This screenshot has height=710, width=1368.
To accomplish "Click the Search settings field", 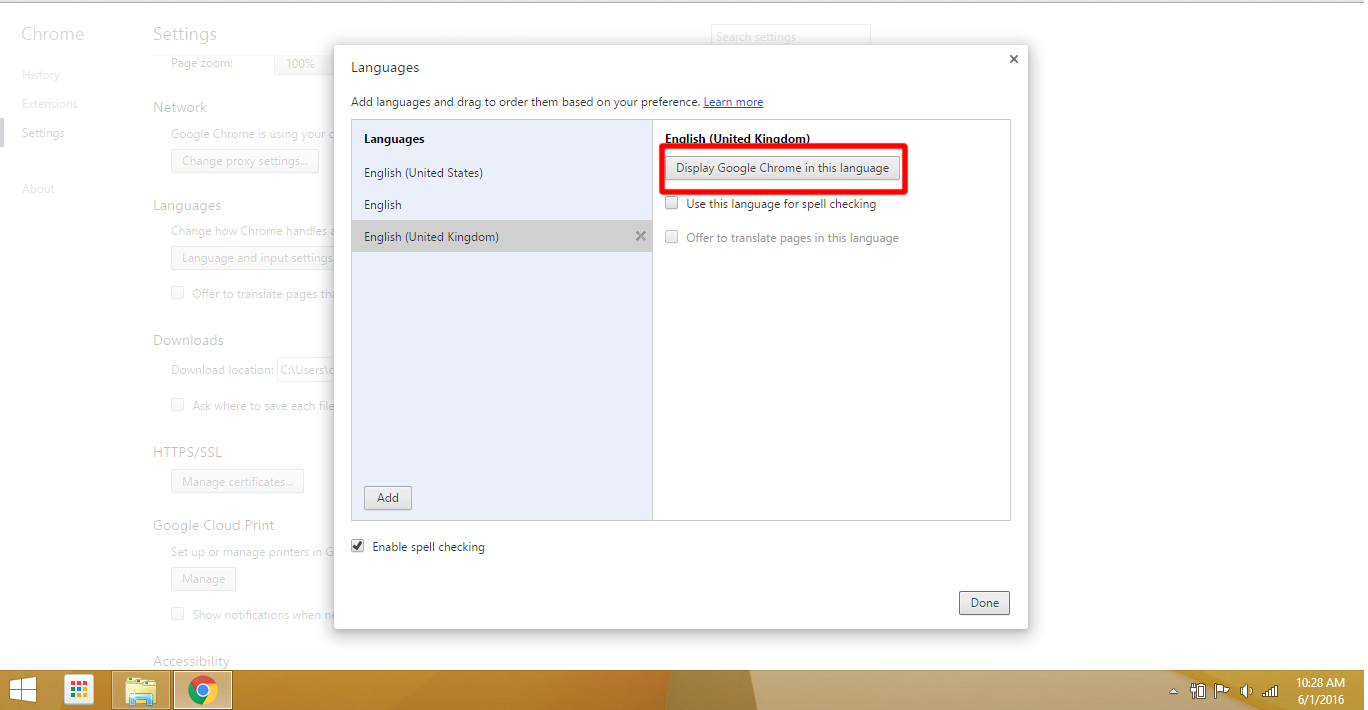I will (x=790, y=37).
